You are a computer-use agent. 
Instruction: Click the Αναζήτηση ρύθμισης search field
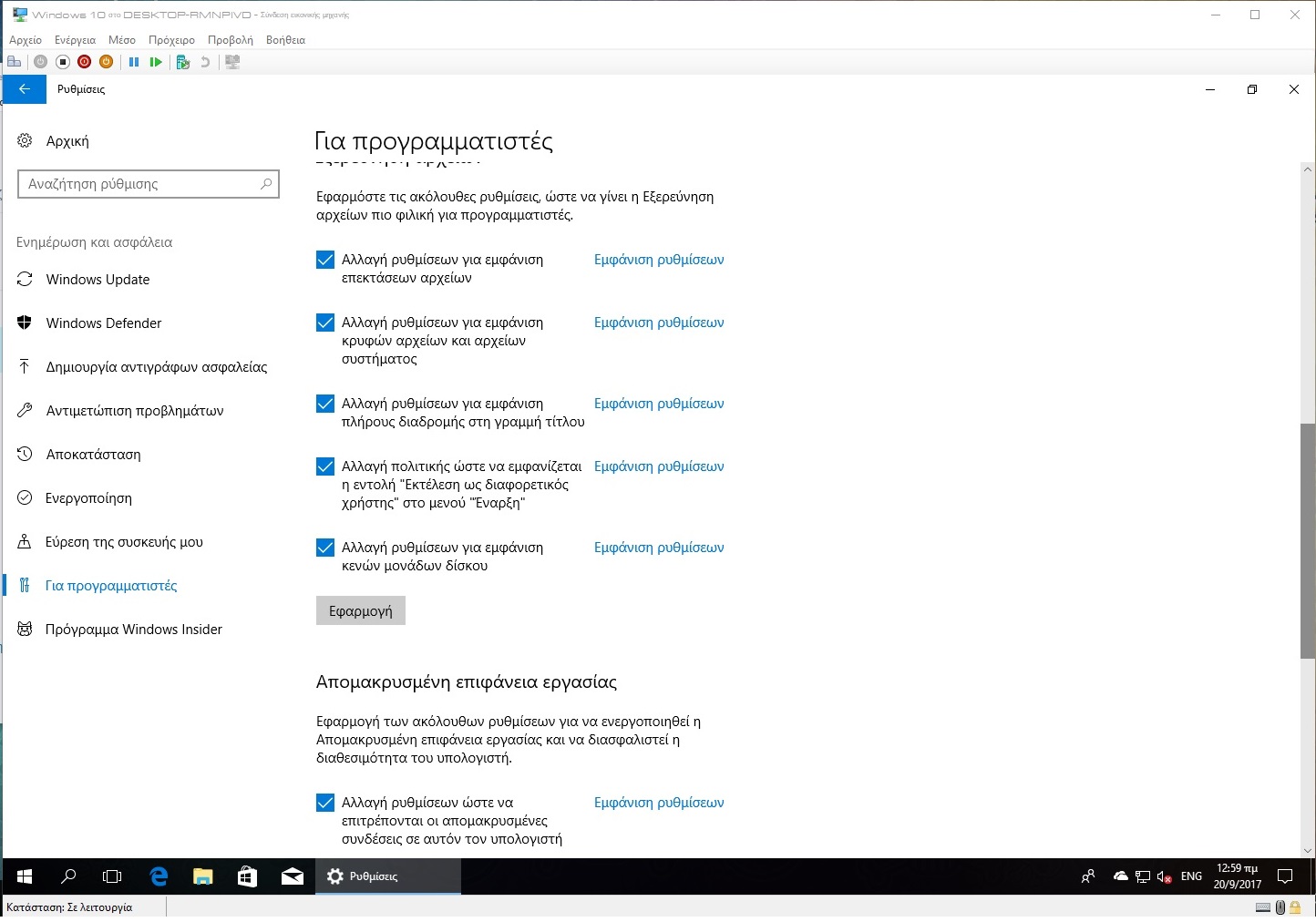[149, 184]
